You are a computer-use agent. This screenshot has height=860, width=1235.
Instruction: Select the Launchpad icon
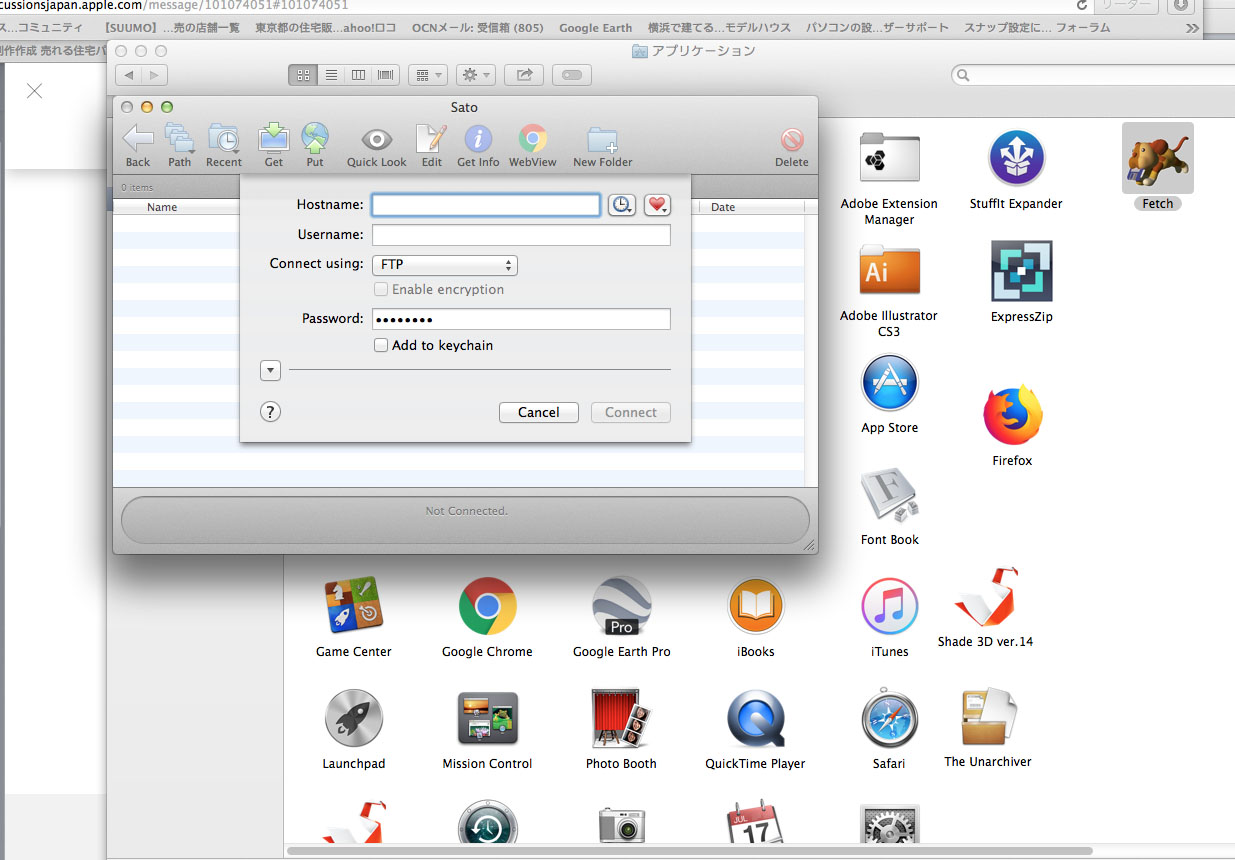354,718
